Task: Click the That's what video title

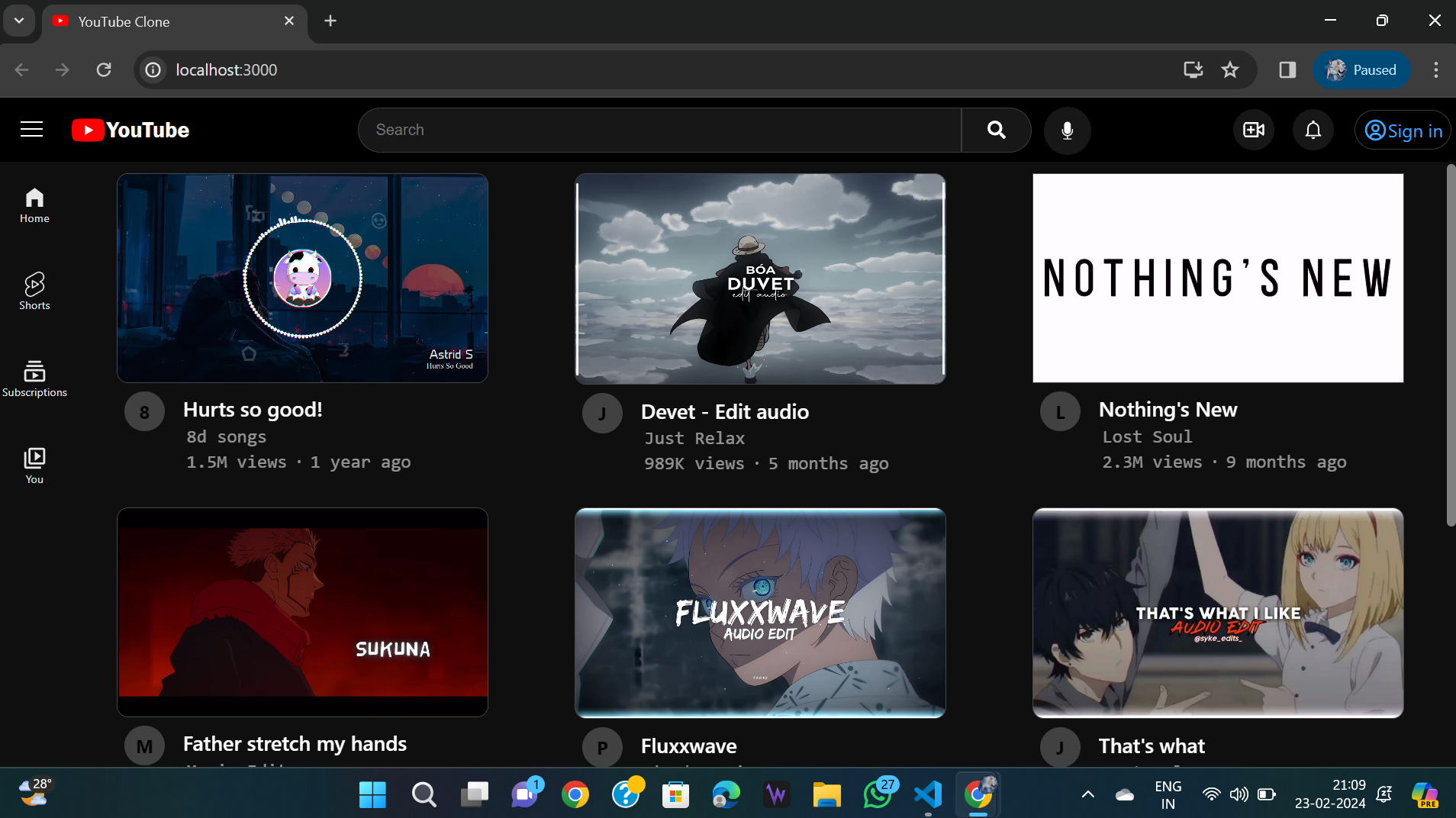Action: (1152, 746)
